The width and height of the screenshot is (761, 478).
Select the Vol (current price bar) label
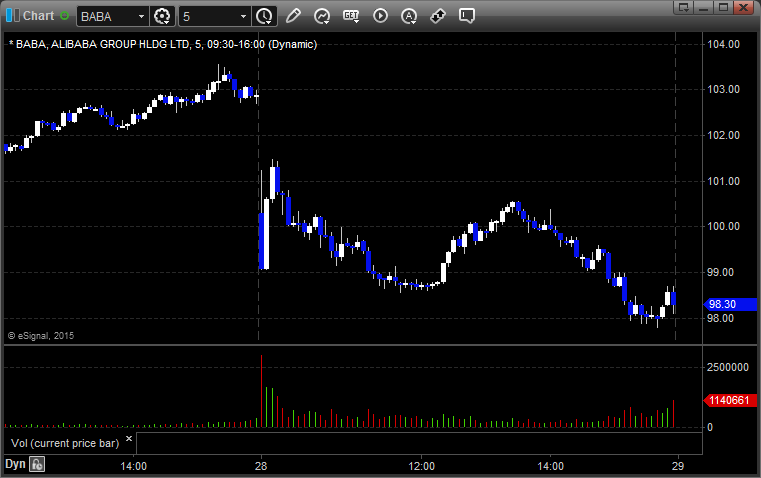(x=65, y=443)
